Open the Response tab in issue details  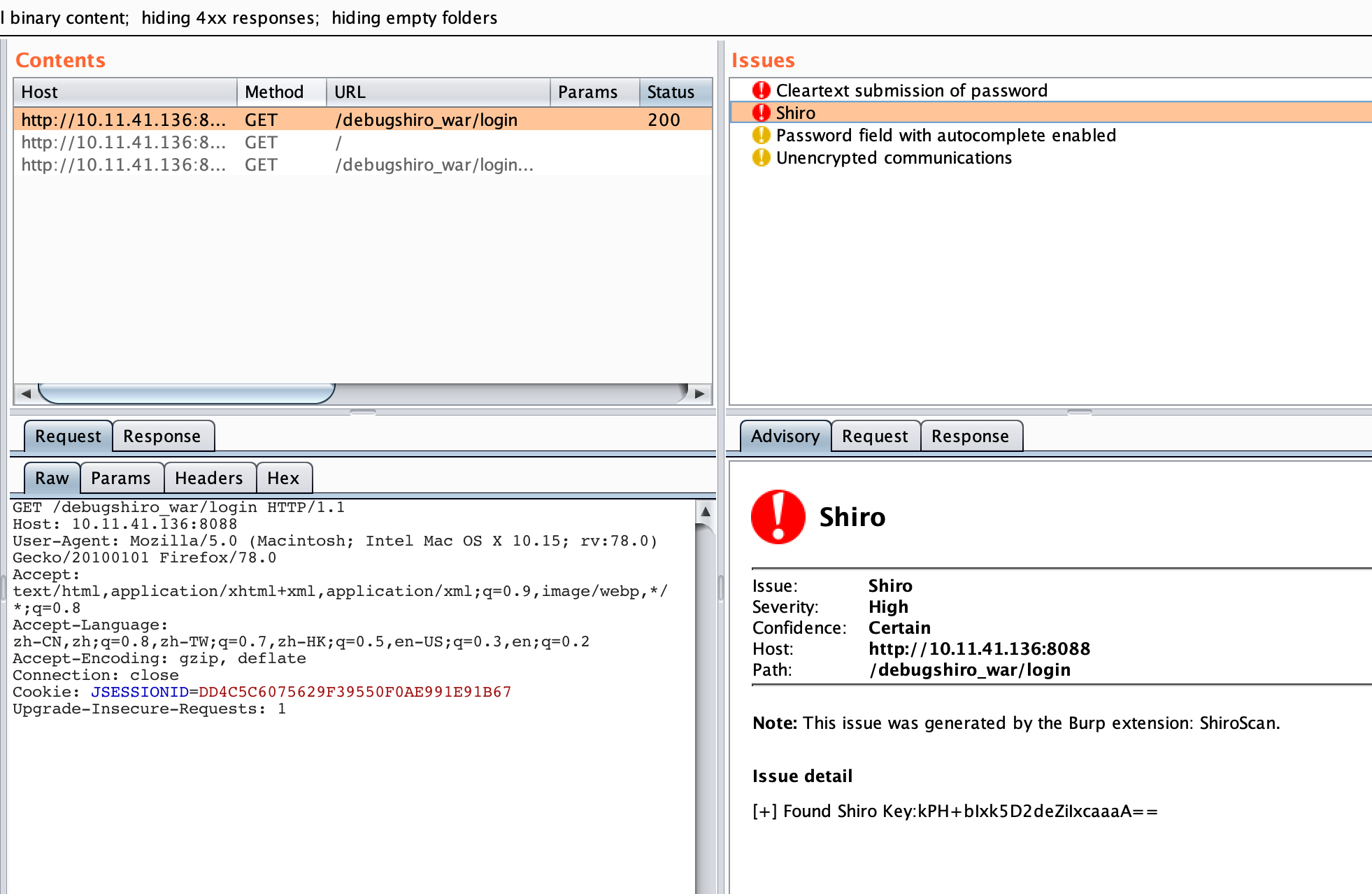(969, 437)
